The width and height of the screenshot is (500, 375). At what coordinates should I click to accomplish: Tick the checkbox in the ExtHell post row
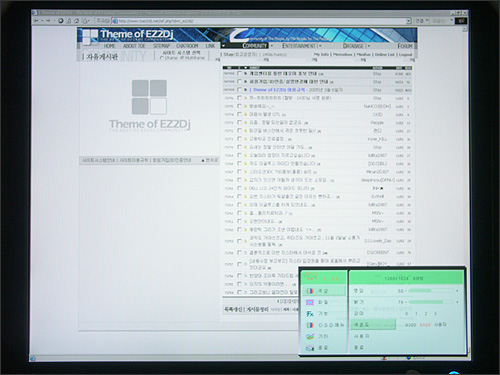coord(239,196)
